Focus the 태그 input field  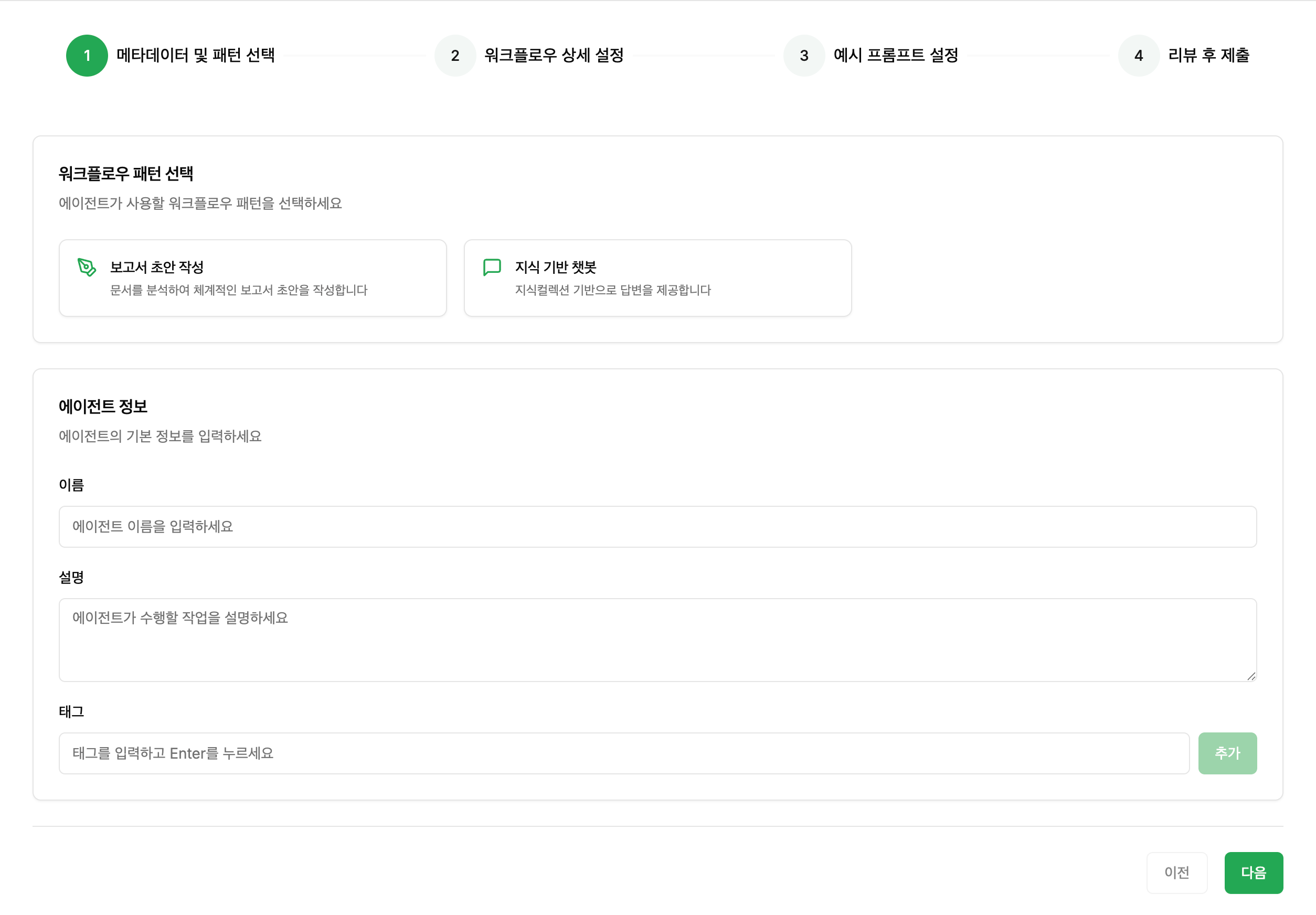coord(623,753)
